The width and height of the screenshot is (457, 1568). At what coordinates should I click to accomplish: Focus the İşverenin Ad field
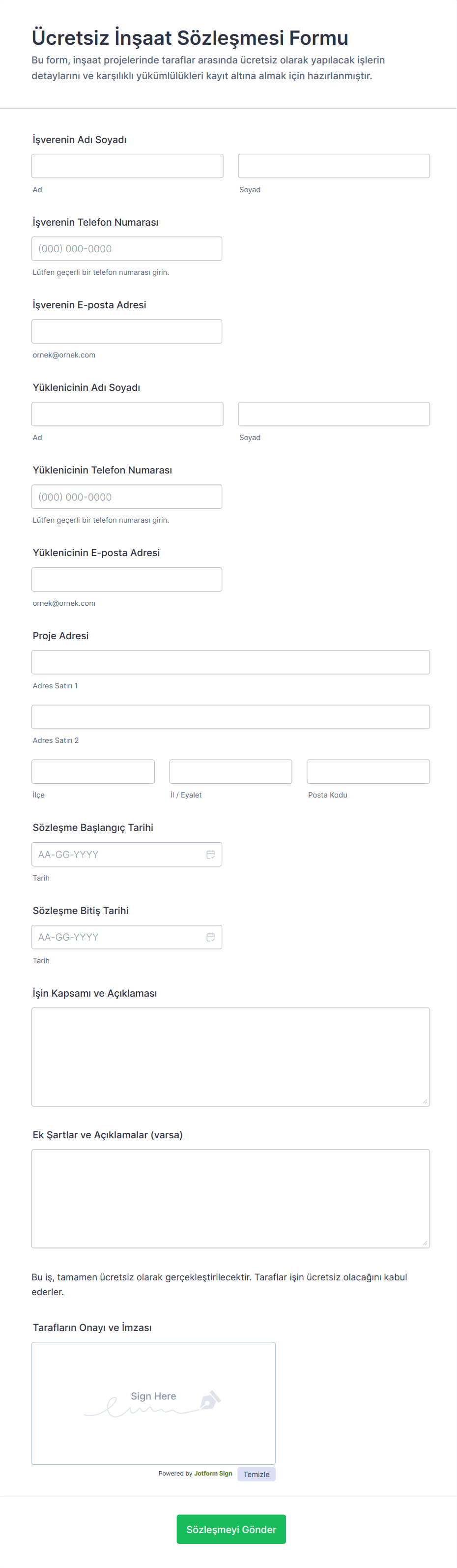pyautogui.click(x=127, y=166)
